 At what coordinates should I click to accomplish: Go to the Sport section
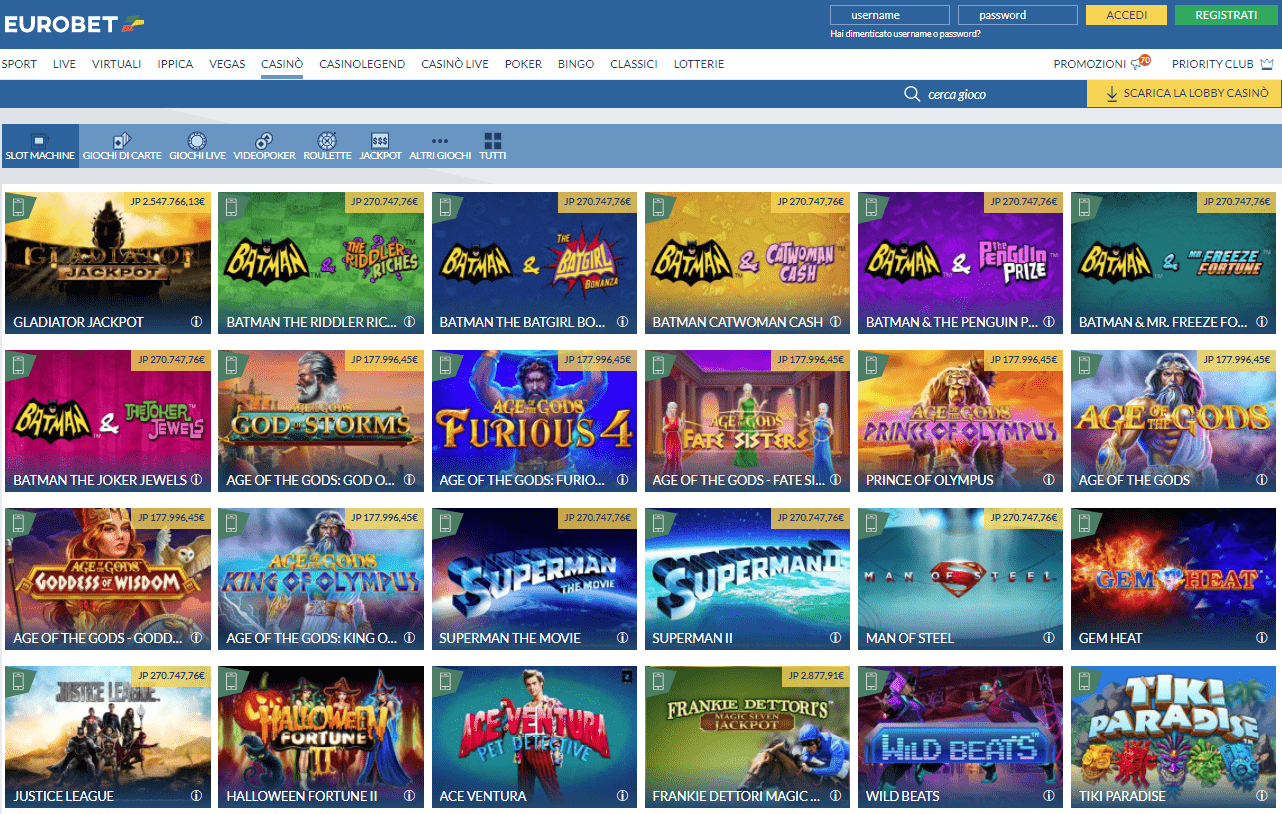19,64
